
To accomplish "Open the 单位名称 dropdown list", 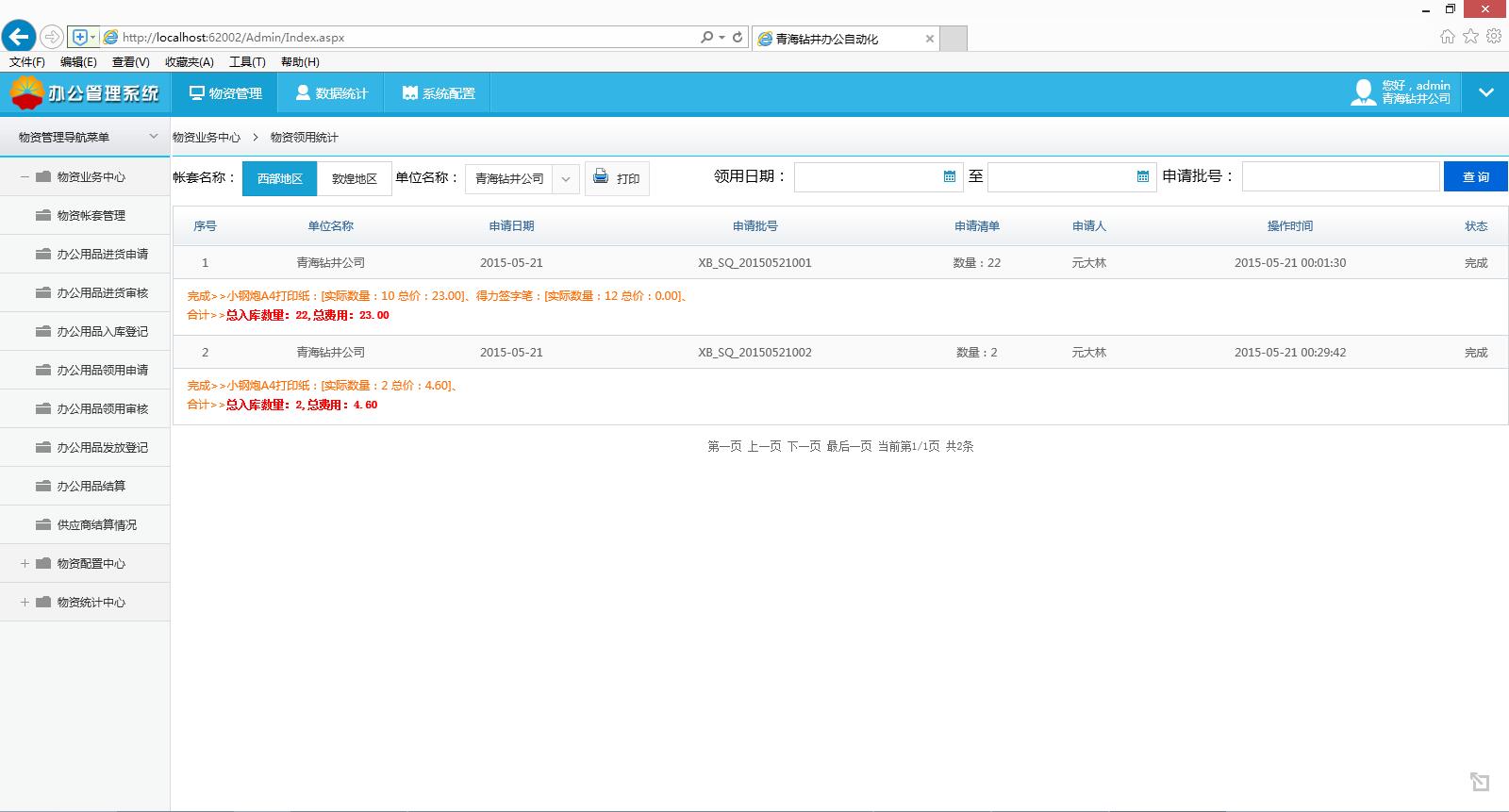I will point(565,178).
